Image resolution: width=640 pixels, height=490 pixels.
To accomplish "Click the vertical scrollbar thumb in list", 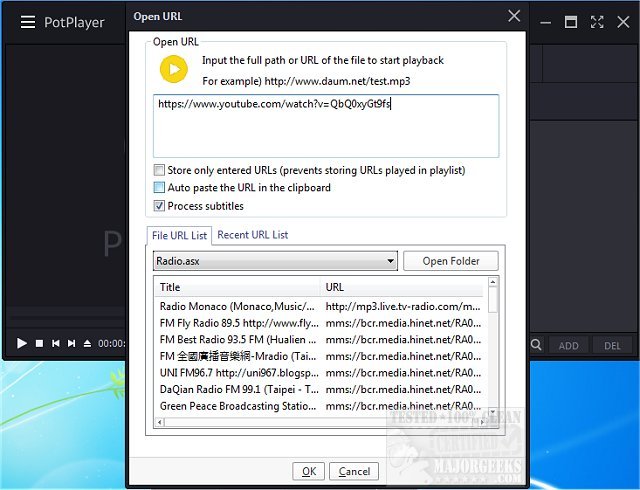I will [x=493, y=300].
